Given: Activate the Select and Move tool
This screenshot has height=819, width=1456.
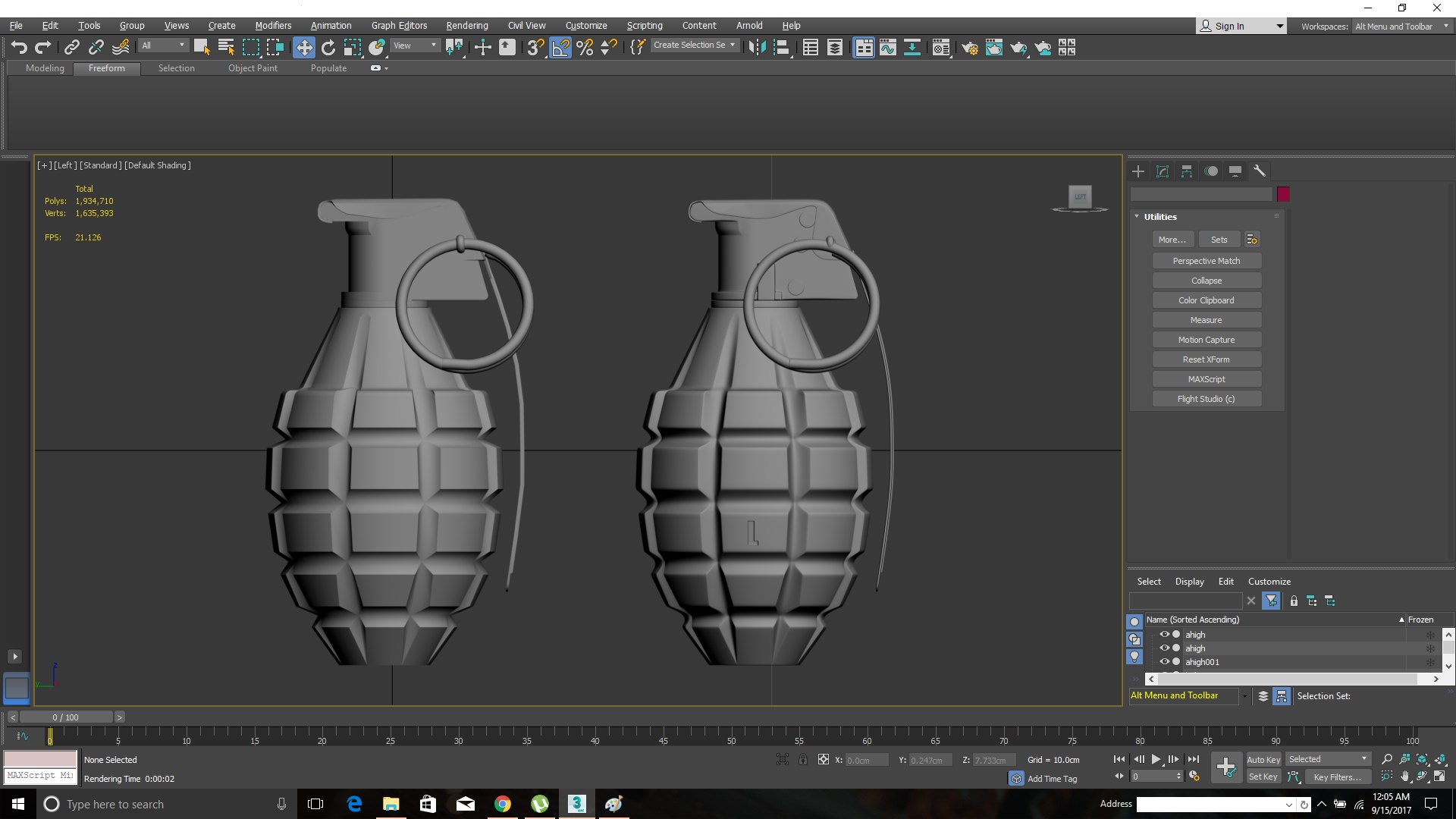Looking at the screenshot, I should (x=303, y=47).
